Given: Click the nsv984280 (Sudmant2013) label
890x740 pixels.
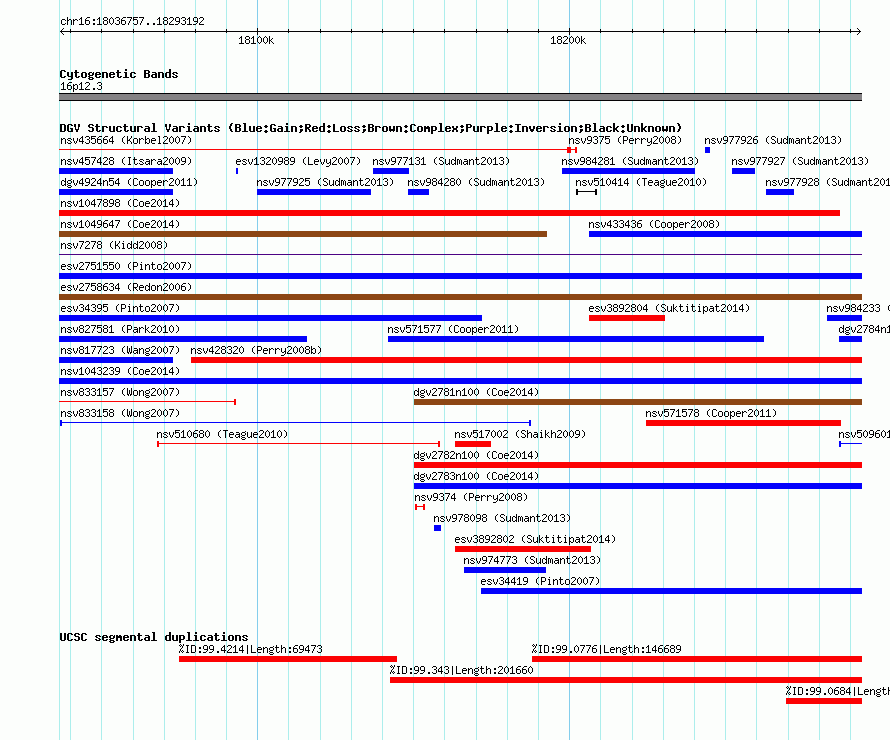Looking at the screenshot, I should coord(476,182).
